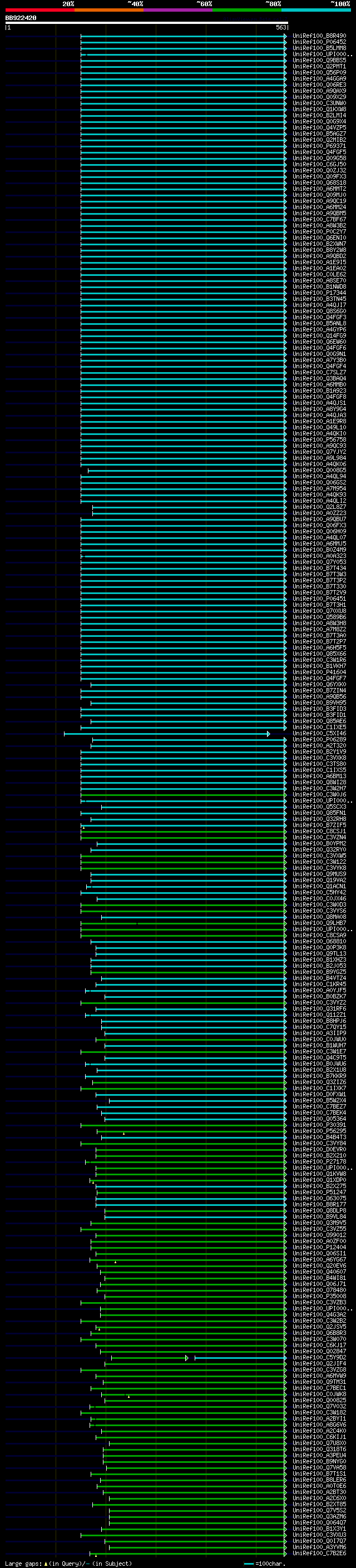Image resolution: width=356 pixels, height=1568 pixels.
Task: Select hit label UniRef100_Q0ZJ32
Action: (x=319, y=170)
